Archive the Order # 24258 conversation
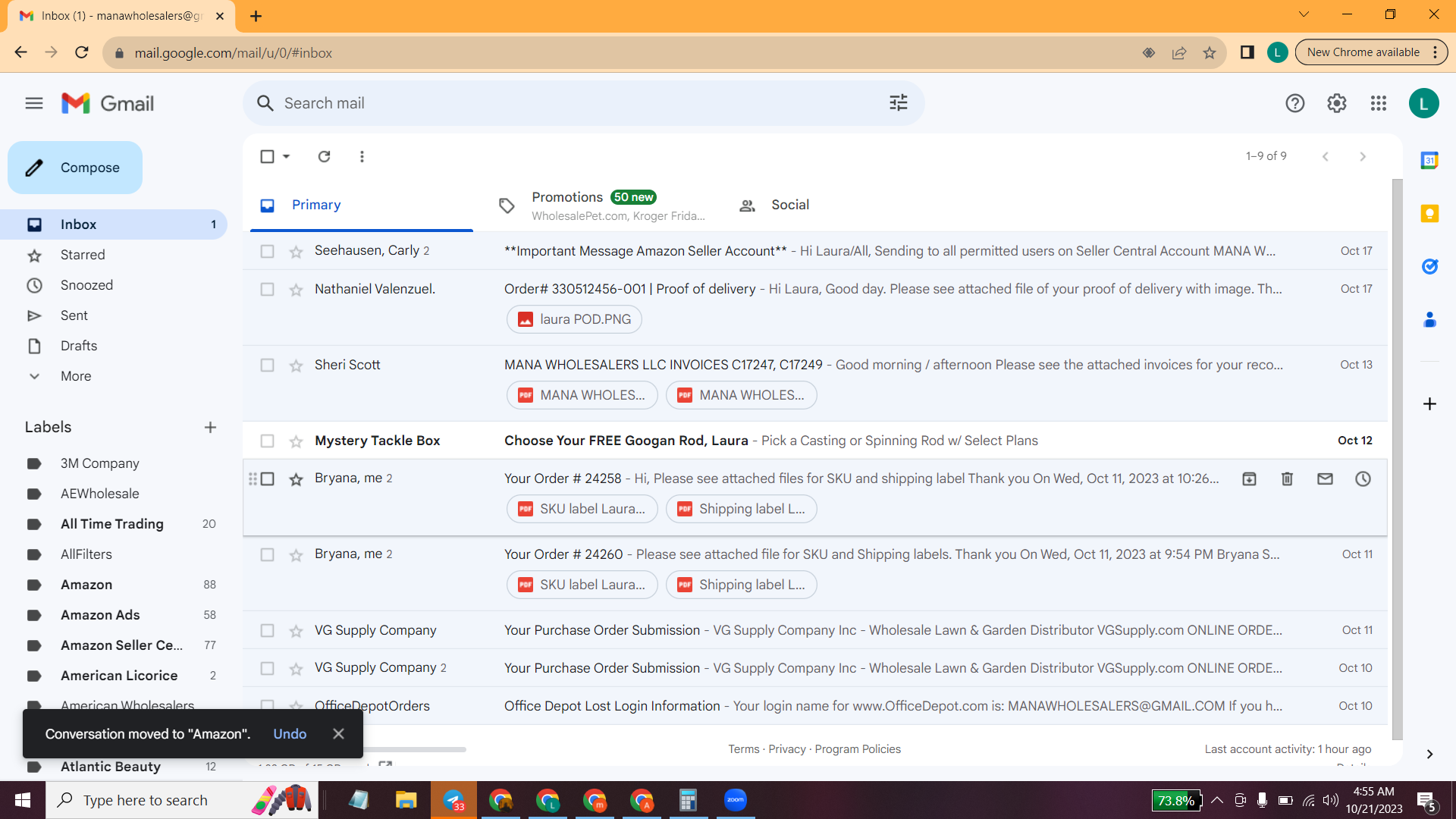This screenshot has height=819, width=1456. tap(1249, 479)
